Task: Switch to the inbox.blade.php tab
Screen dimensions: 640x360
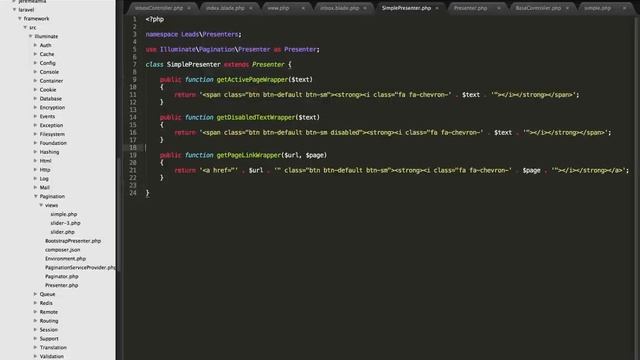Action: pos(340,8)
